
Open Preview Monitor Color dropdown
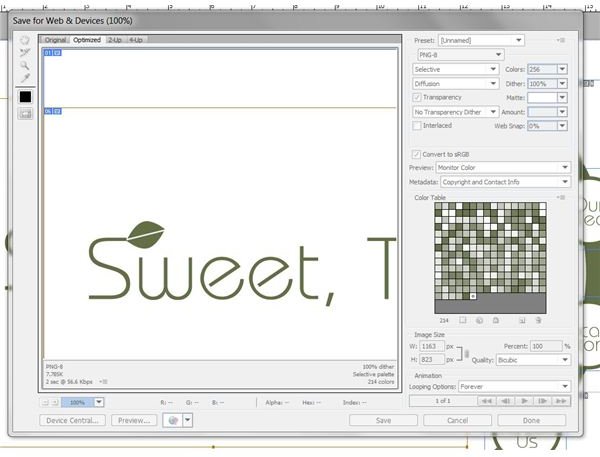click(503, 167)
